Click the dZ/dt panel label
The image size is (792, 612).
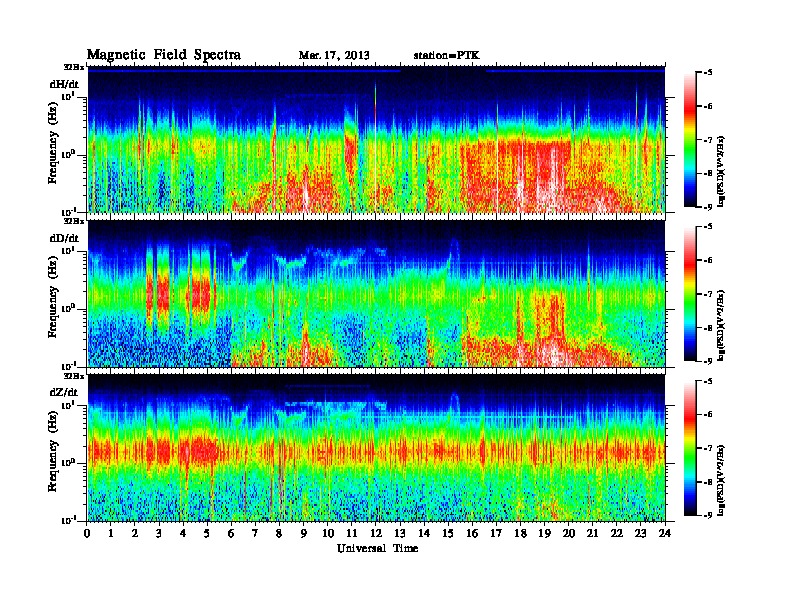(64, 392)
